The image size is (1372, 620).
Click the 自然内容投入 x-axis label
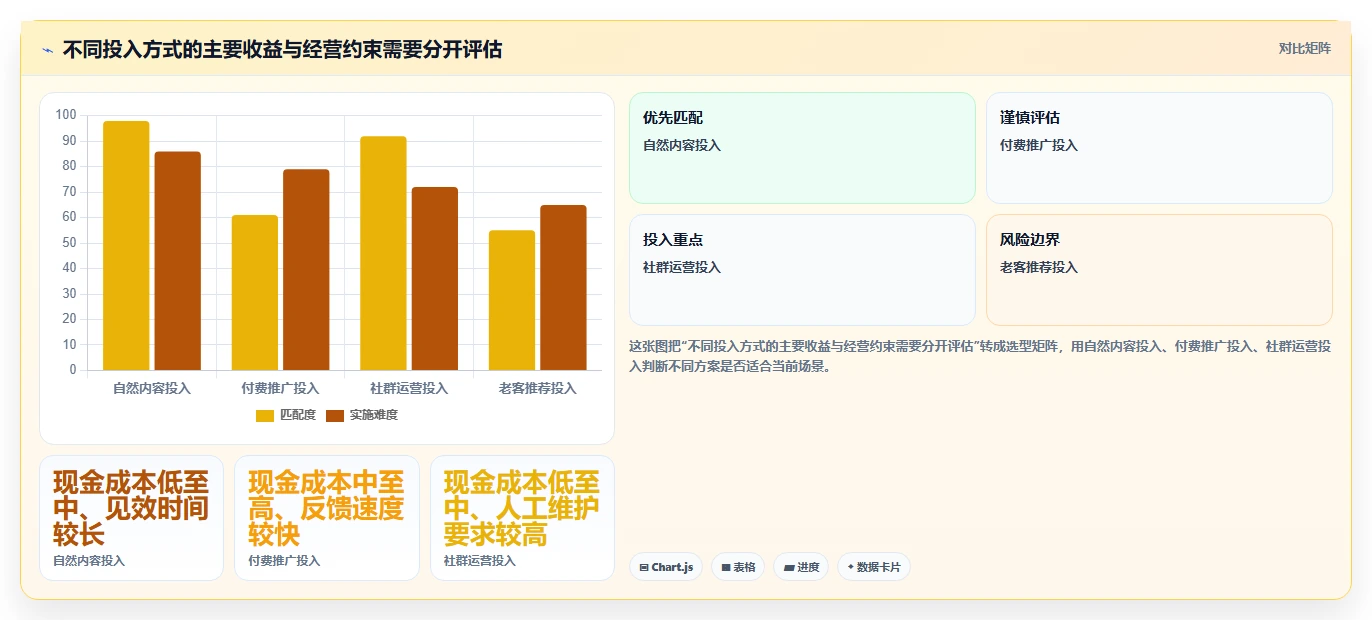pos(152,388)
